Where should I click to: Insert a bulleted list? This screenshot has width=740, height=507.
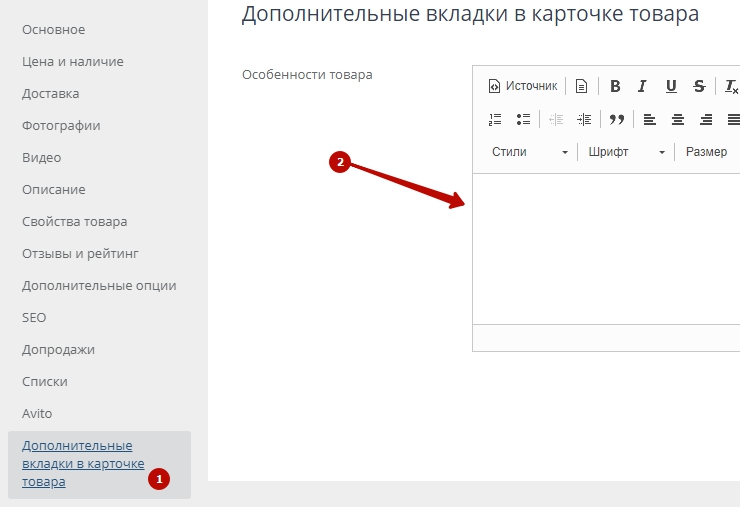pyautogui.click(x=523, y=119)
